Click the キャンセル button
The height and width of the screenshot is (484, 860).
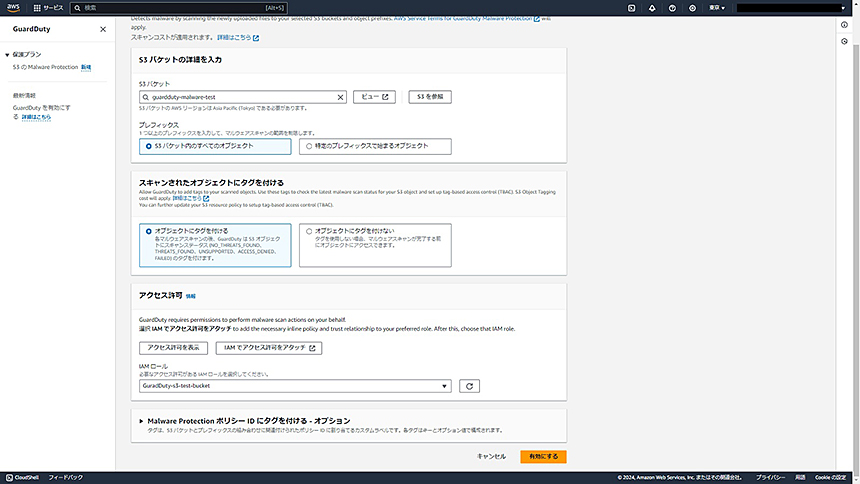[x=491, y=457]
